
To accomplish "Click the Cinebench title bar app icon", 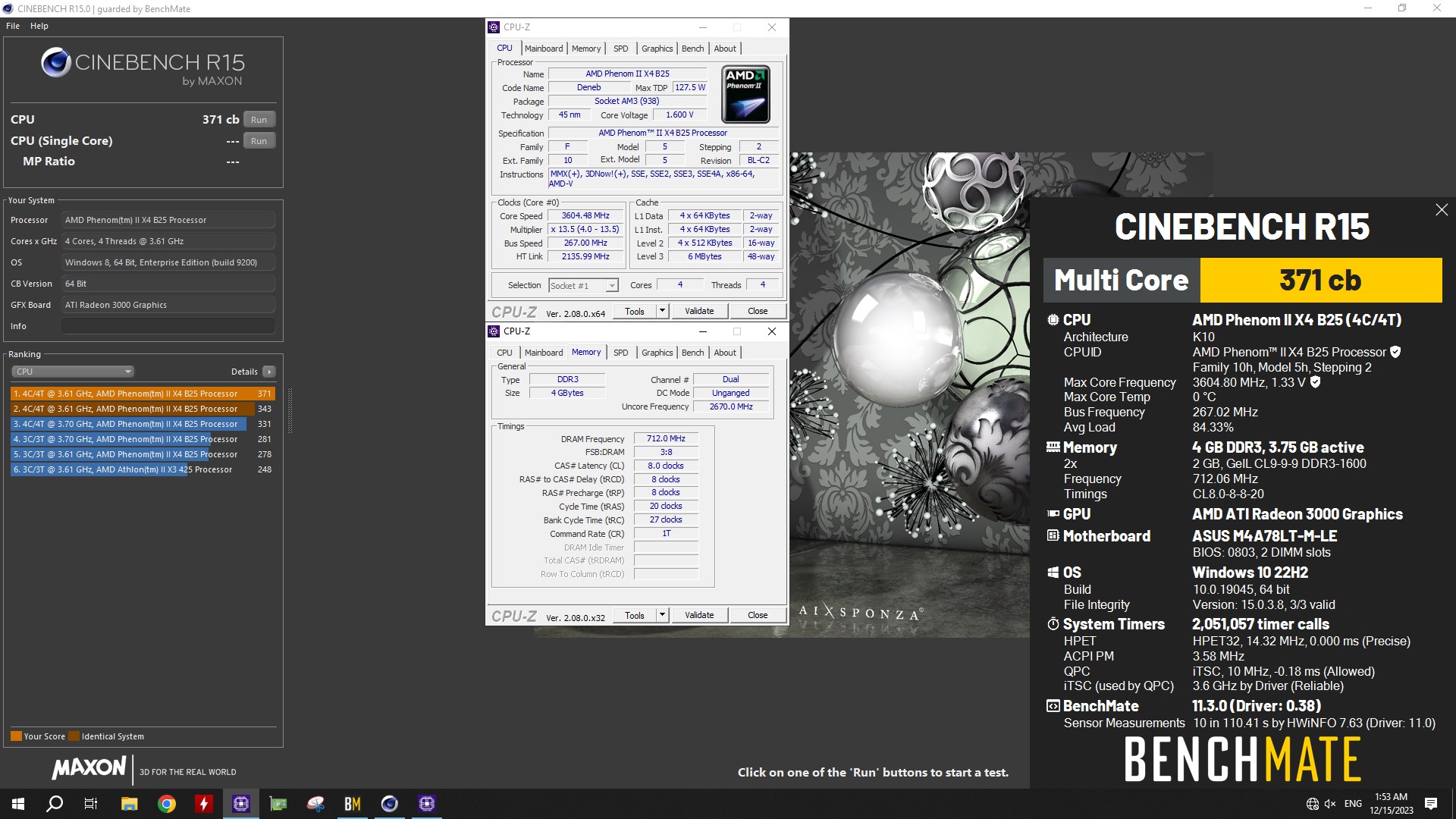I will pyautogui.click(x=8, y=9).
